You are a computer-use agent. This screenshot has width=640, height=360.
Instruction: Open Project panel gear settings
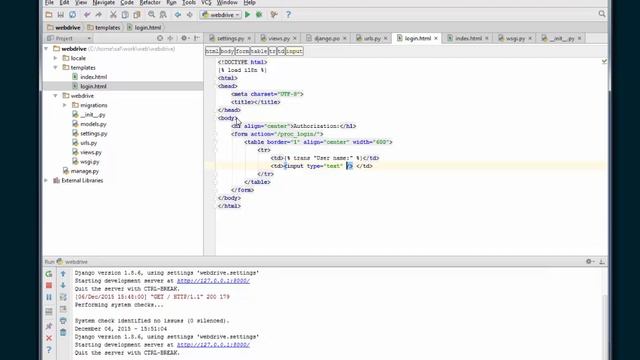[184, 38]
